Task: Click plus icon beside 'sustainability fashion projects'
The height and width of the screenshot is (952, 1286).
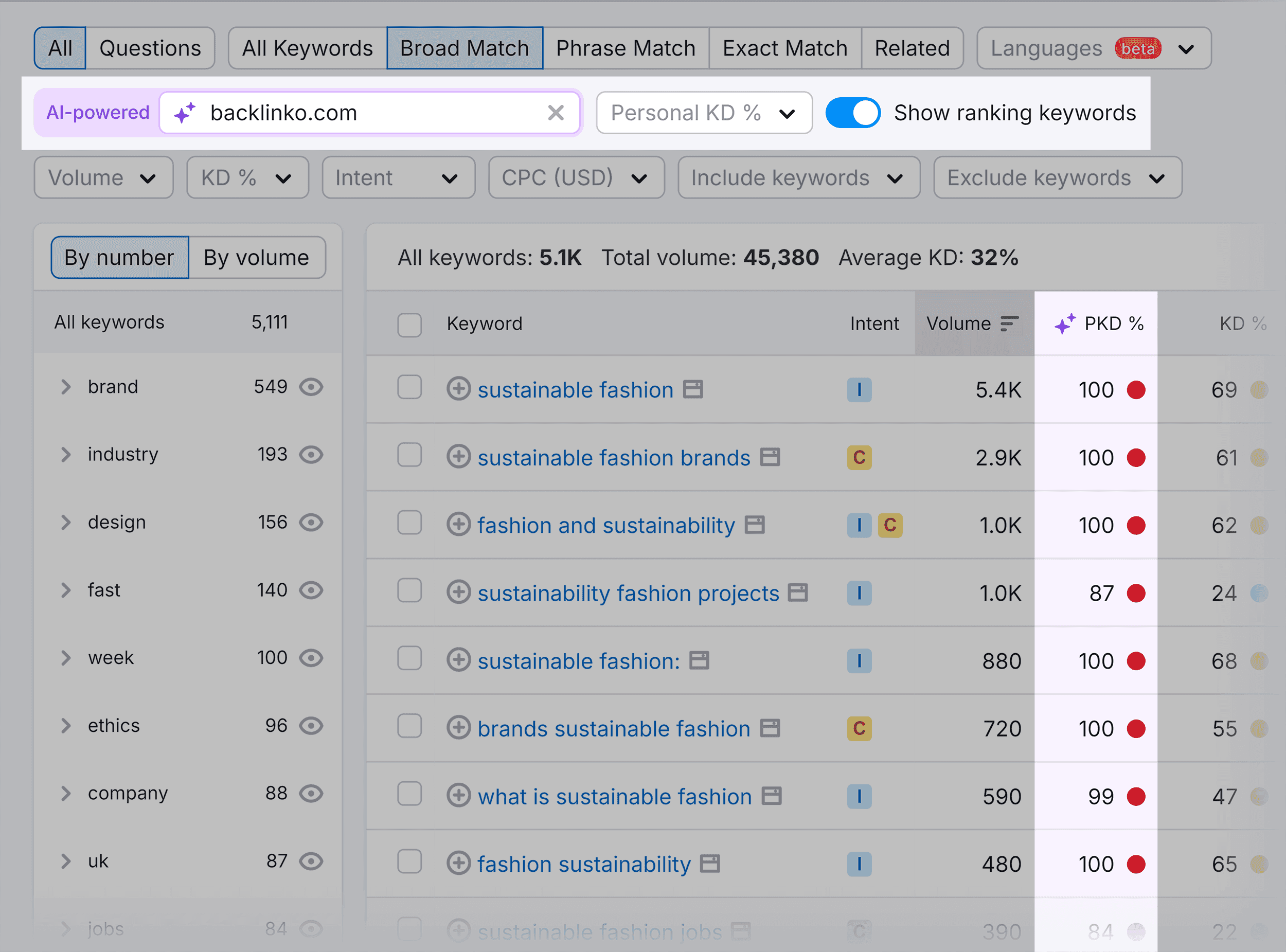Action: coord(458,592)
